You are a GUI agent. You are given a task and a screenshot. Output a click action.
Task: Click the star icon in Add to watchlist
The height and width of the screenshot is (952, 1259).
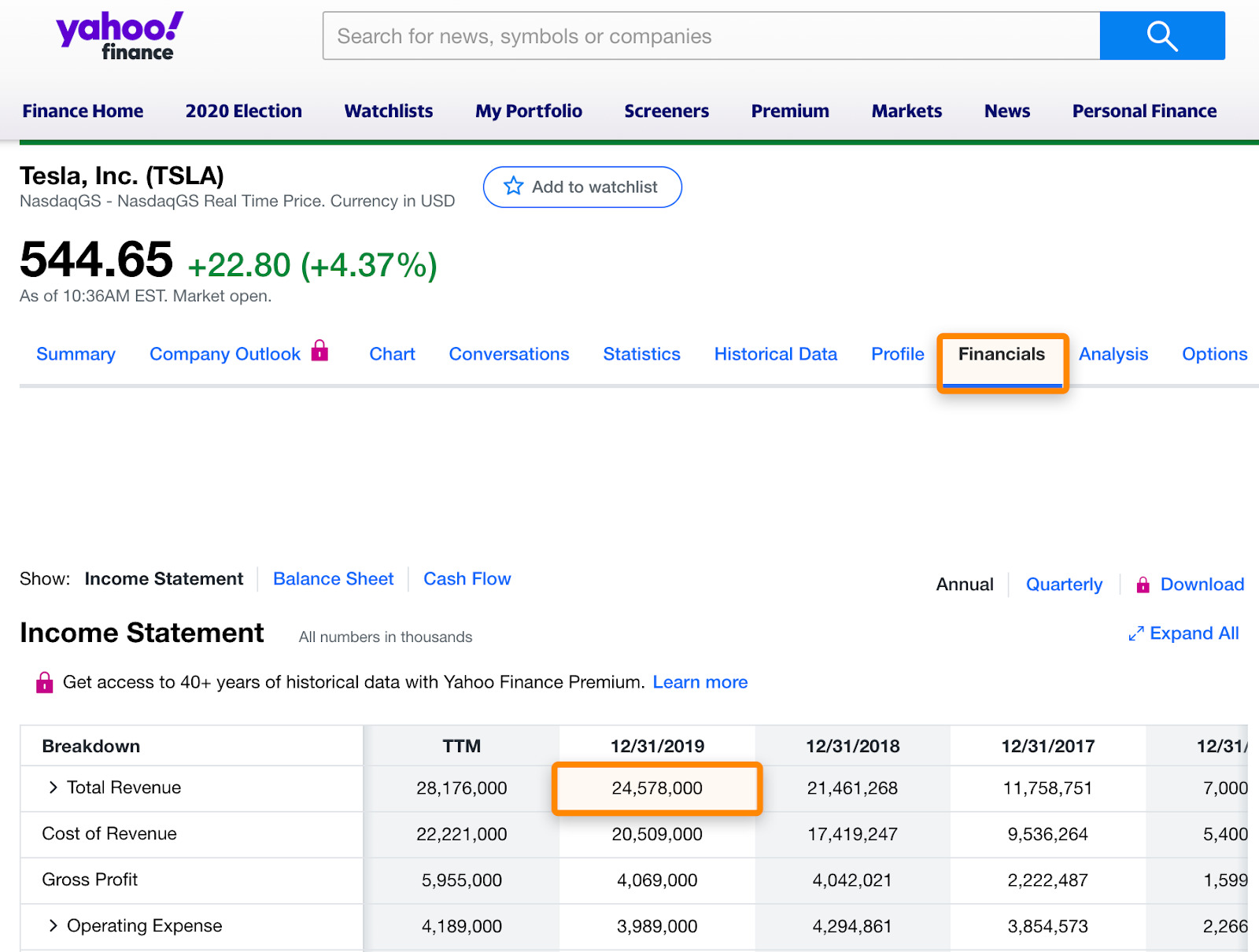coord(514,186)
